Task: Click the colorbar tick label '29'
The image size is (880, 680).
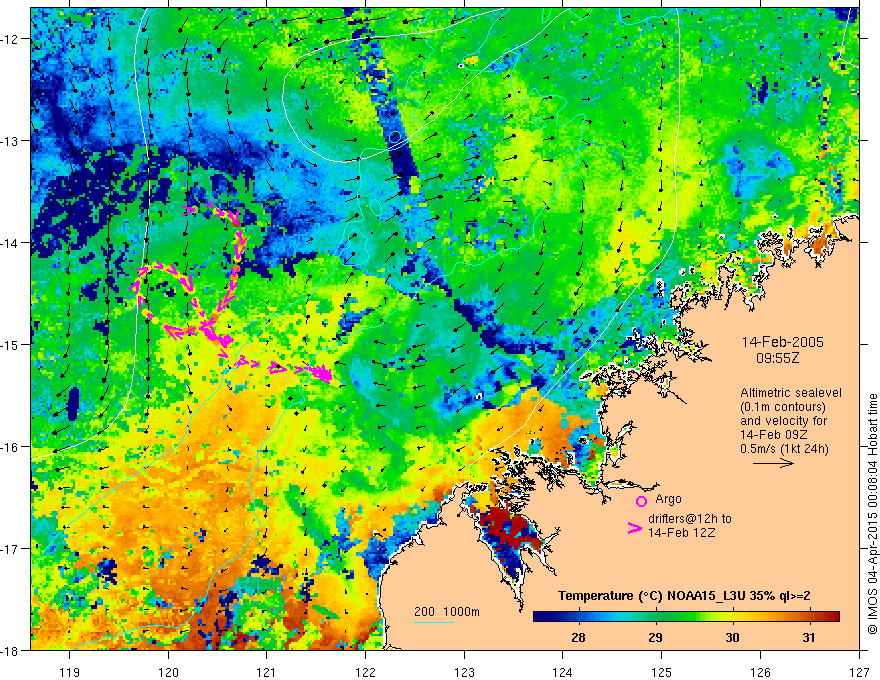Action: point(655,637)
